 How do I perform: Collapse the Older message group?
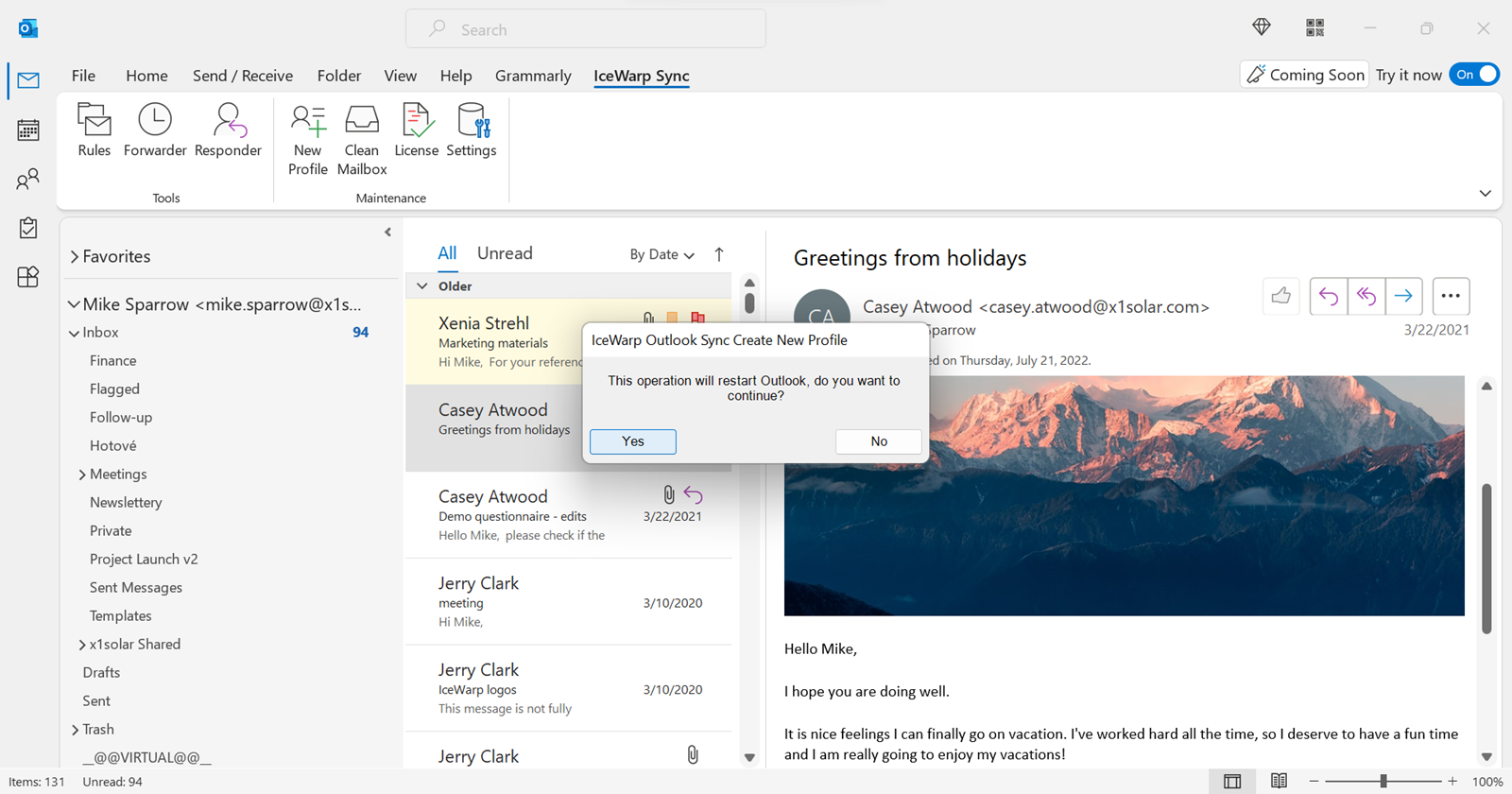tap(422, 286)
